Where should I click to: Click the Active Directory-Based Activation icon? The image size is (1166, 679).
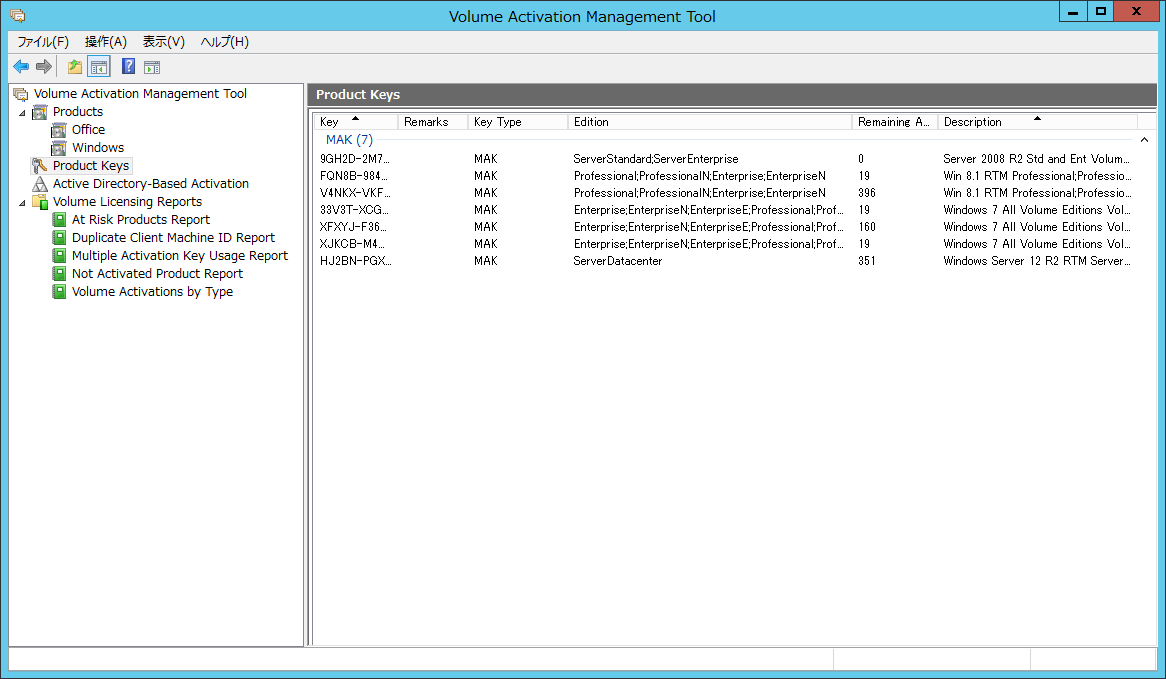(40, 184)
